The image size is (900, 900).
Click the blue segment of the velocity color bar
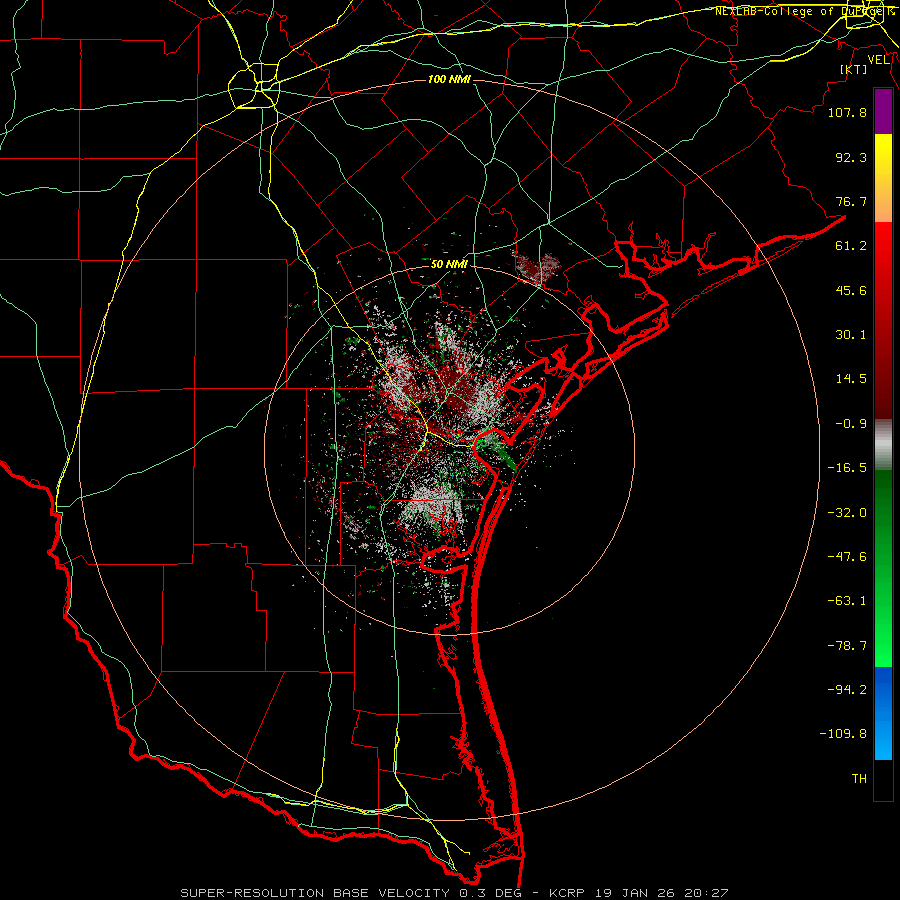(x=883, y=713)
